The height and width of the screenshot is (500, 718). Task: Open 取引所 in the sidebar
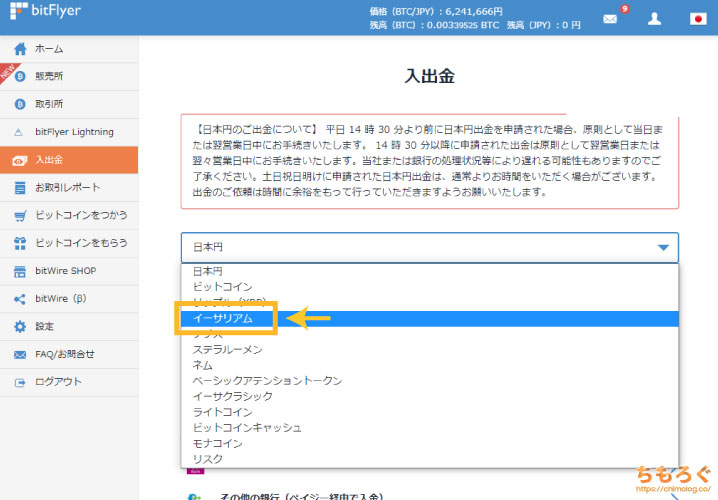(x=69, y=104)
